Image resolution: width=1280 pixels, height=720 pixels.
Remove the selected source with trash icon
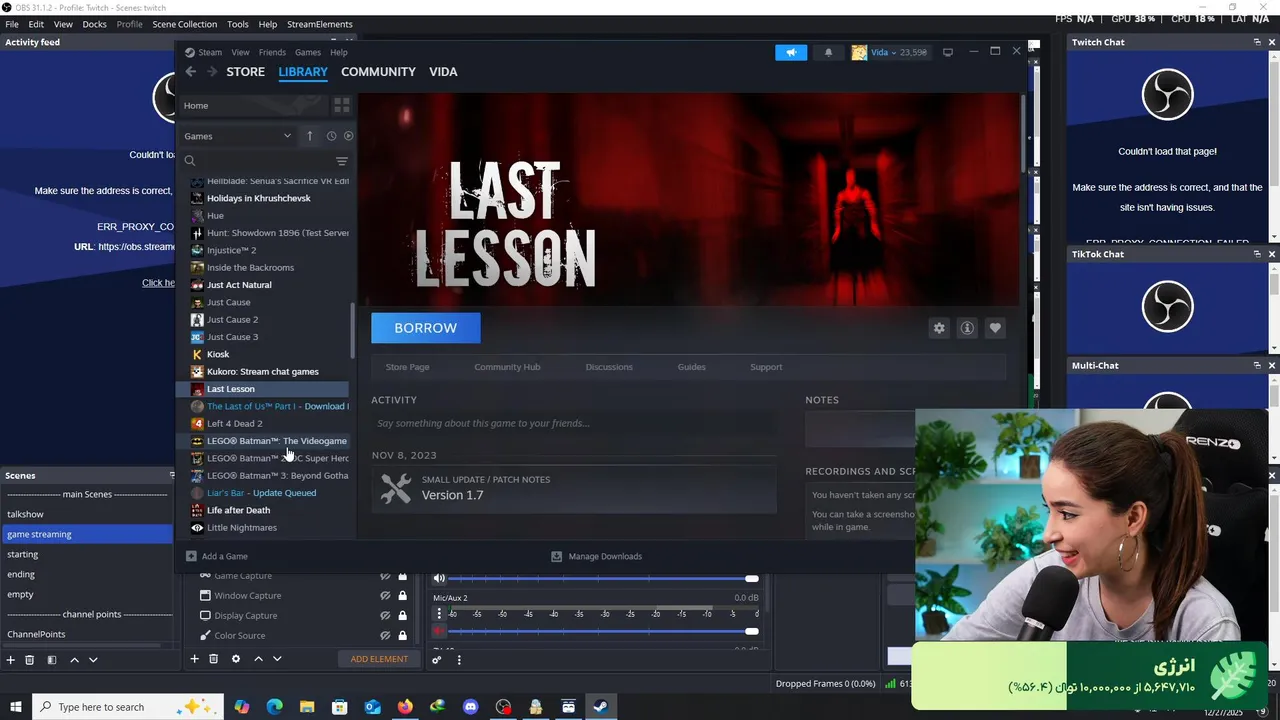[x=214, y=659]
